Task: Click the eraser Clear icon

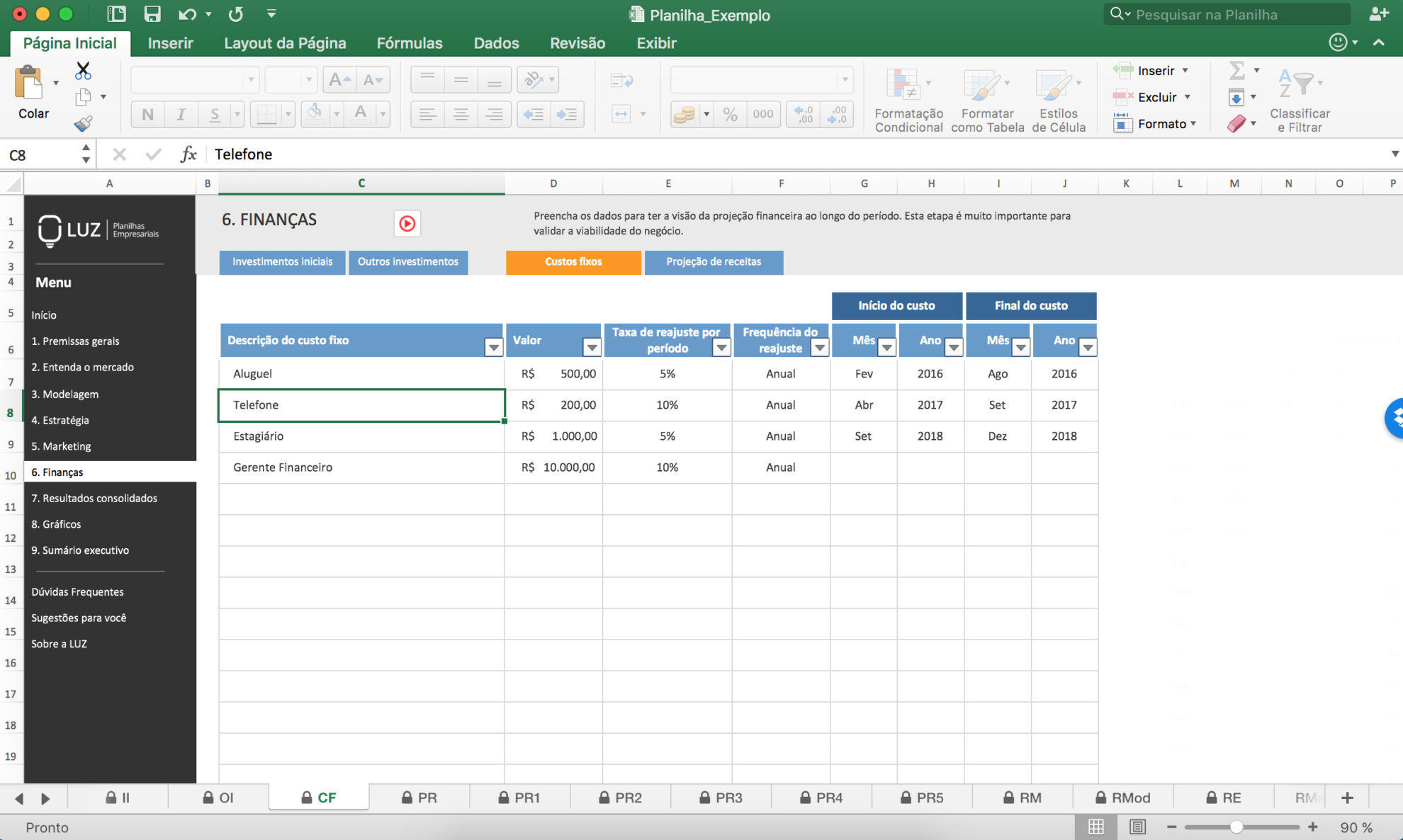Action: (1236, 124)
